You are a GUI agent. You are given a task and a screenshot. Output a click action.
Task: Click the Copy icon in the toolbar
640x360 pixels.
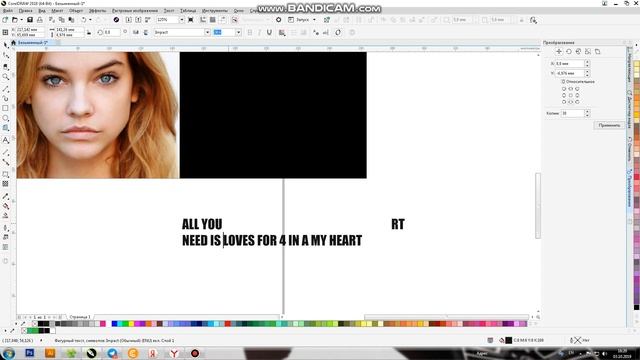click(61, 20)
